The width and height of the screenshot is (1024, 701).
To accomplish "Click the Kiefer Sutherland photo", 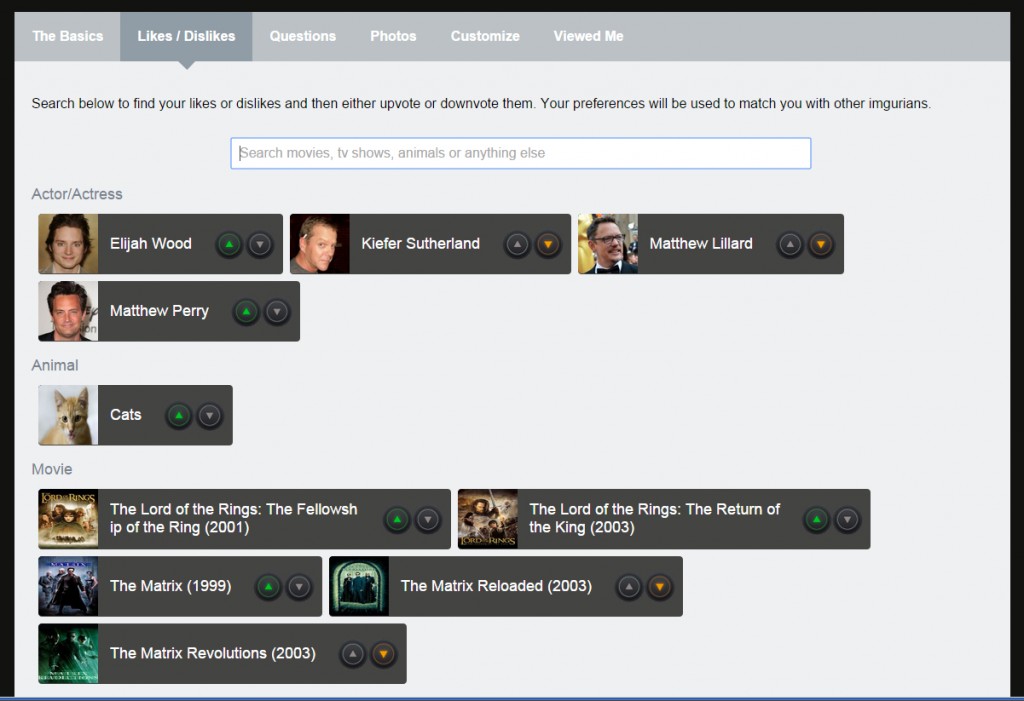I will (x=320, y=244).
